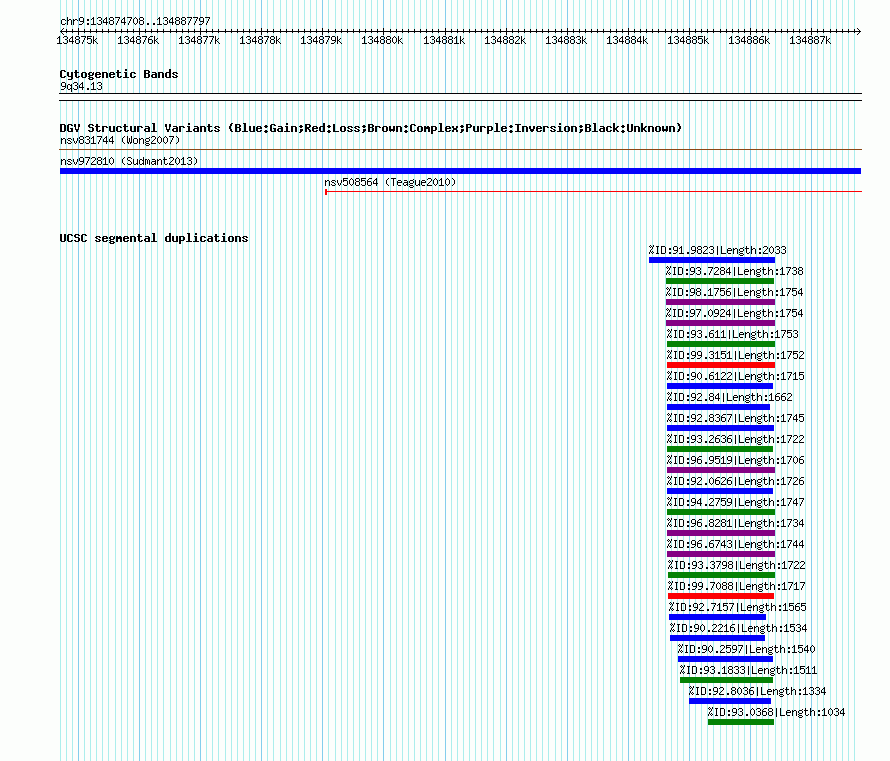Select duplication %ID:93.2636|Length:1722
This screenshot has width=890, height=761.
pyautogui.click(x=736, y=439)
